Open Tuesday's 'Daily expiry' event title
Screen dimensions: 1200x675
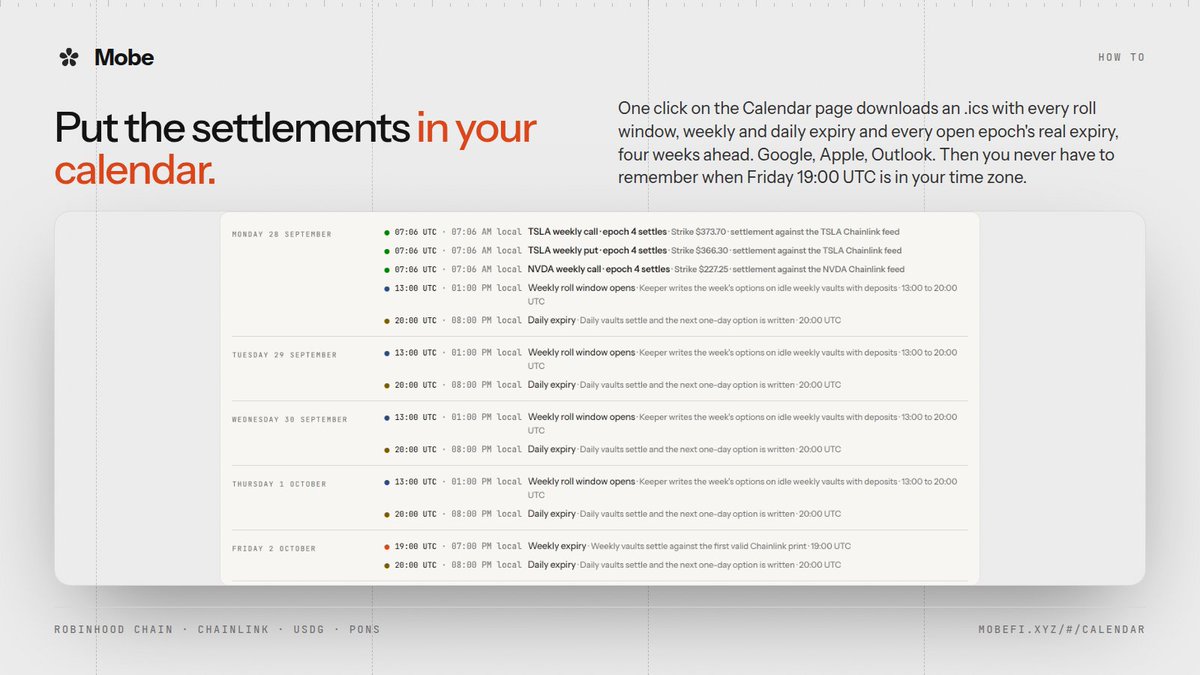(552, 385)
